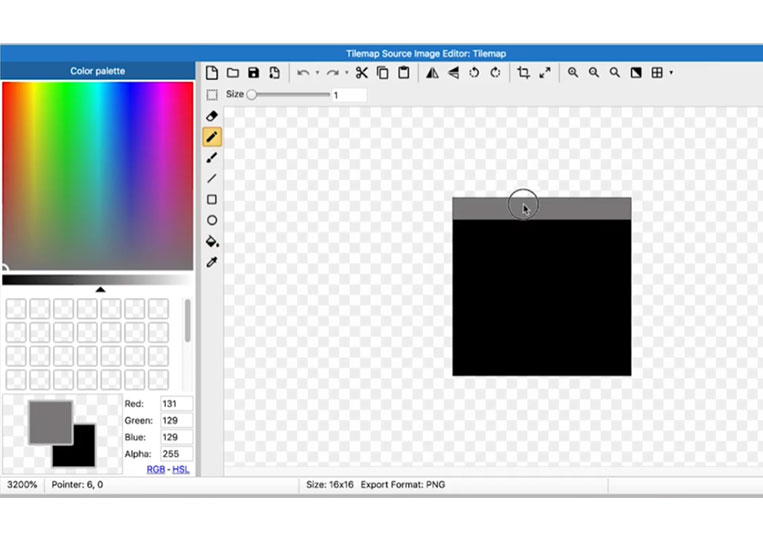Reset zoom with magnifier icon
Viewport: 763px width, 541px height.
click(615, 73)
